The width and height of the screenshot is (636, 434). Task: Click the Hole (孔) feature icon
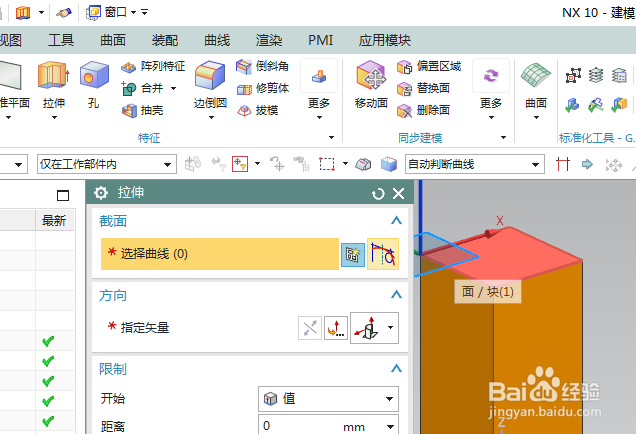pyautogui.click(x=94, y=76)
